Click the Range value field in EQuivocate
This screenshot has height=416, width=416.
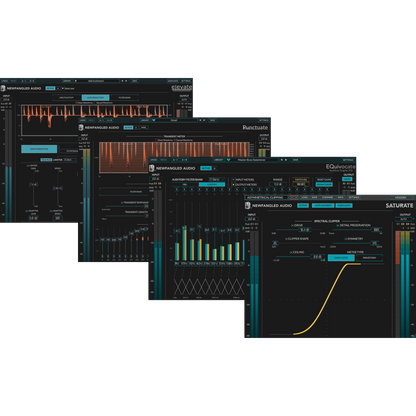[278, 184]
